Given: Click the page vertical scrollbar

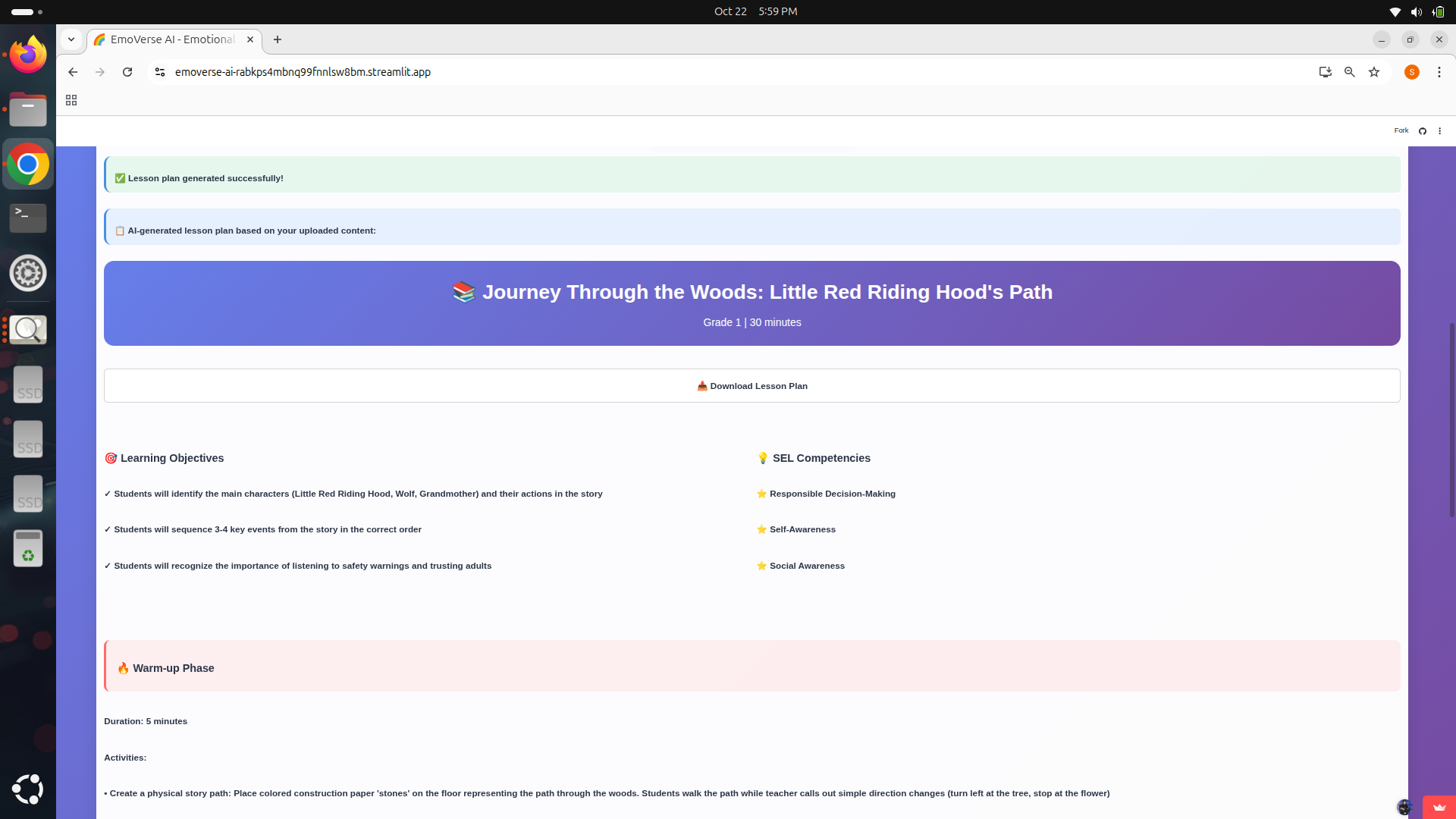Looking at the screenshot, I should pyautogui.click(x=1451, y=421).
